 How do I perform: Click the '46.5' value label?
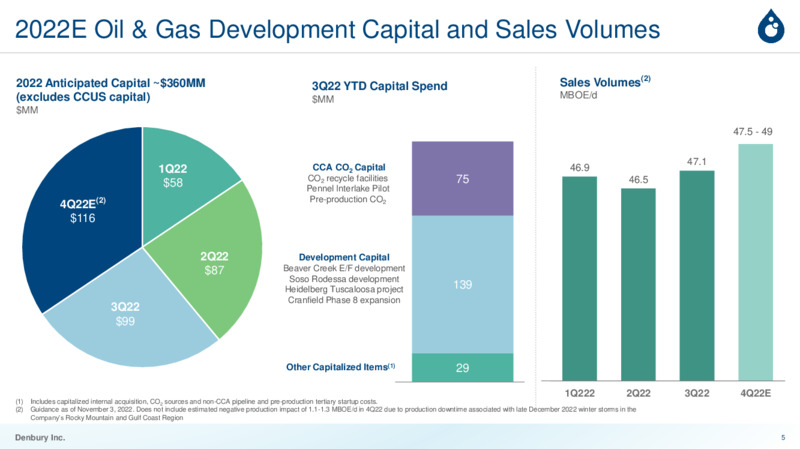coord(638,180)
